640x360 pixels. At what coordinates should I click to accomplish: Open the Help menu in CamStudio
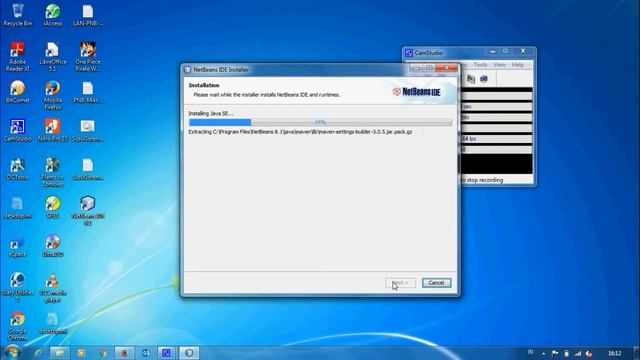pyautogui.click(x=518, y=64)
